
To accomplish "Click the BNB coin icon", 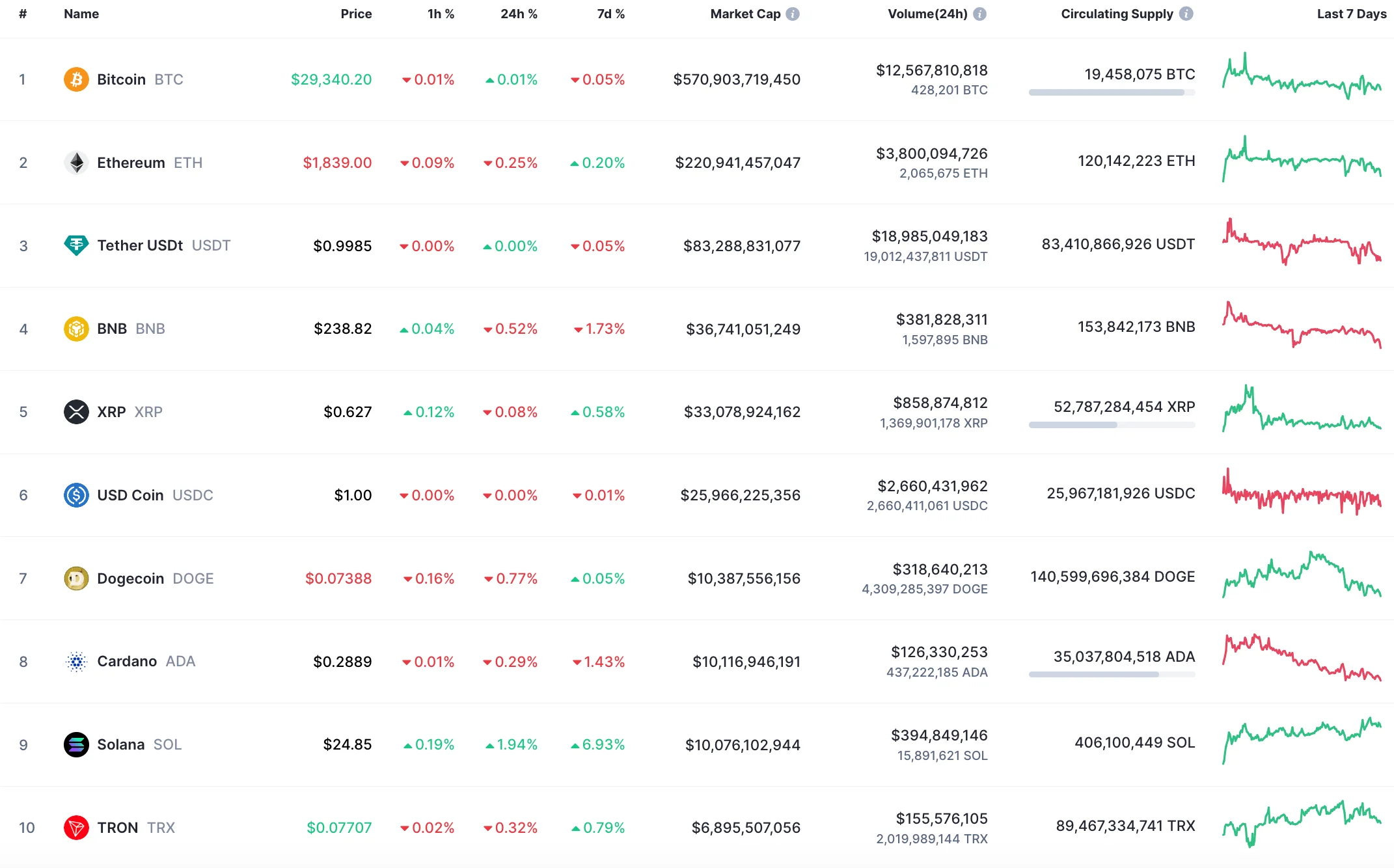I will tap(76, 329).
